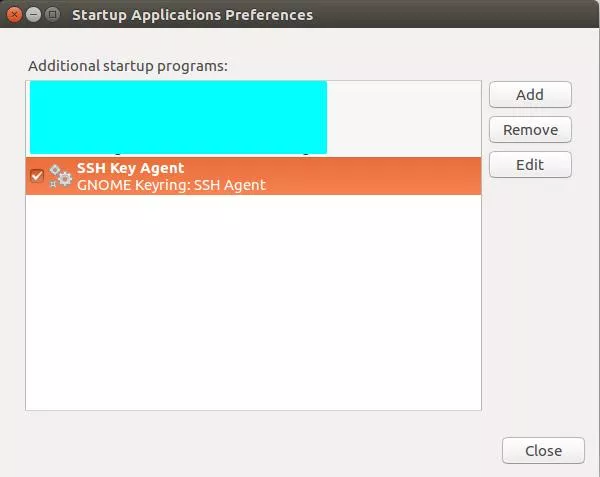Maximize the window from the title bar
Viewport: 600px width, 477px height.
pos(51,15)
